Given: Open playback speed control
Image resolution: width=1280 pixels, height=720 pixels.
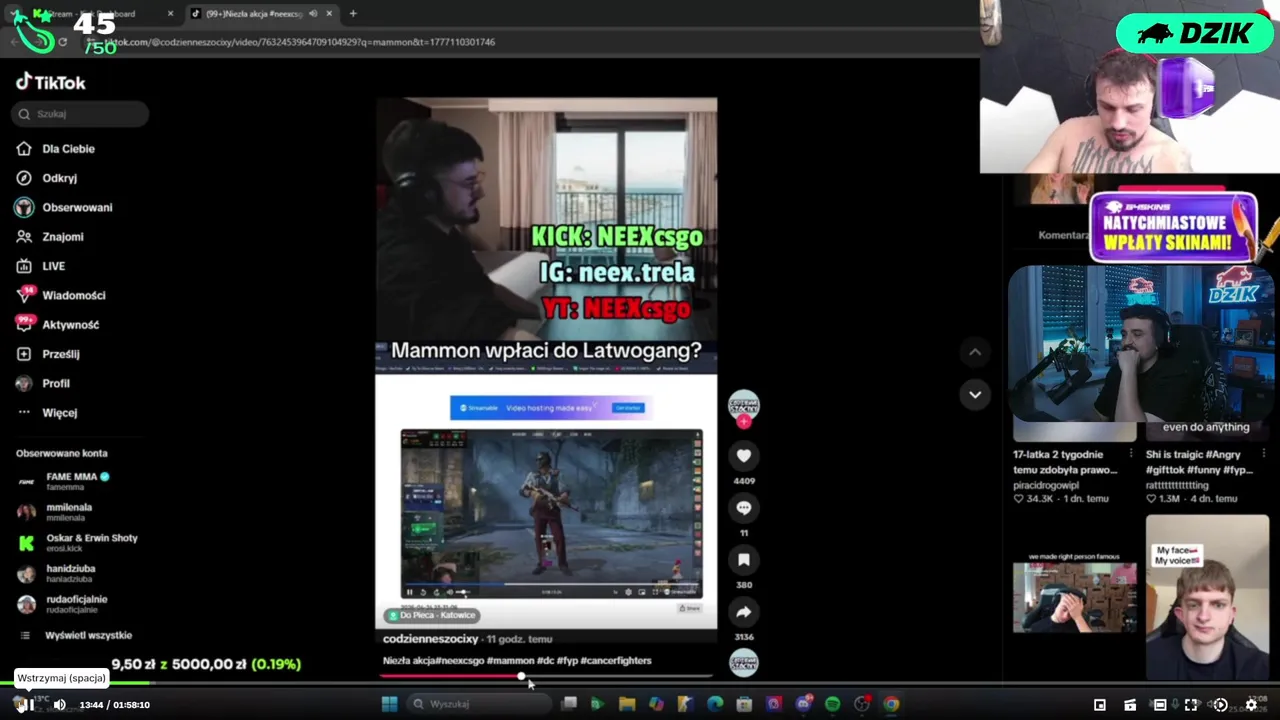Looking at the screenshot, I should tap(1220, 705).
